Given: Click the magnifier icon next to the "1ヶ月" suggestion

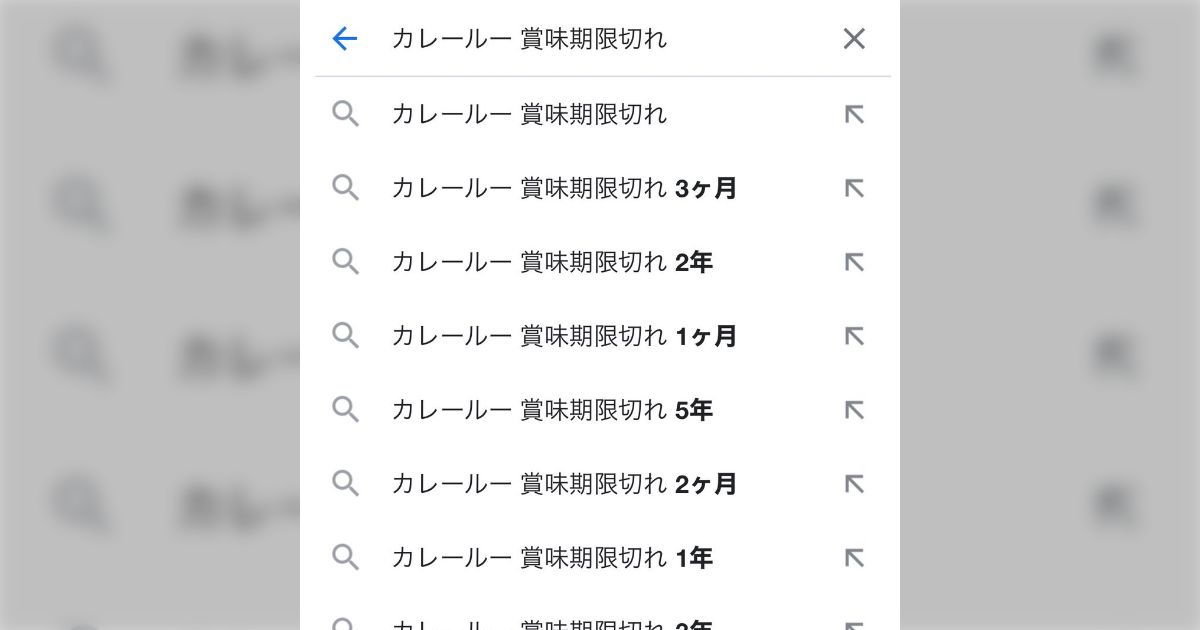Looking at the screenshot, I should coord(346,336).
